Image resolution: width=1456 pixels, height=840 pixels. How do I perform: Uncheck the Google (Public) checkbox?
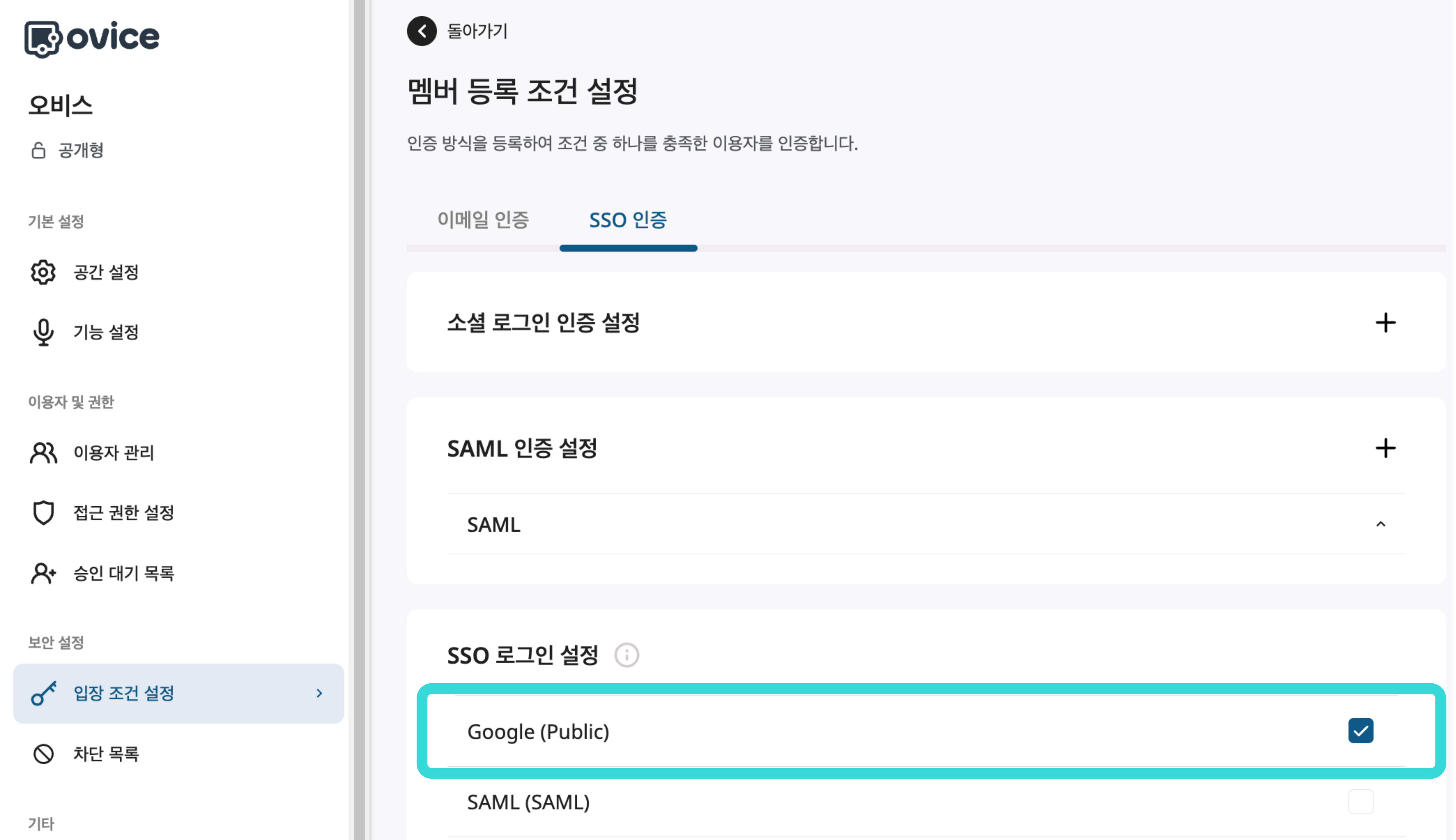(1361, 730)
